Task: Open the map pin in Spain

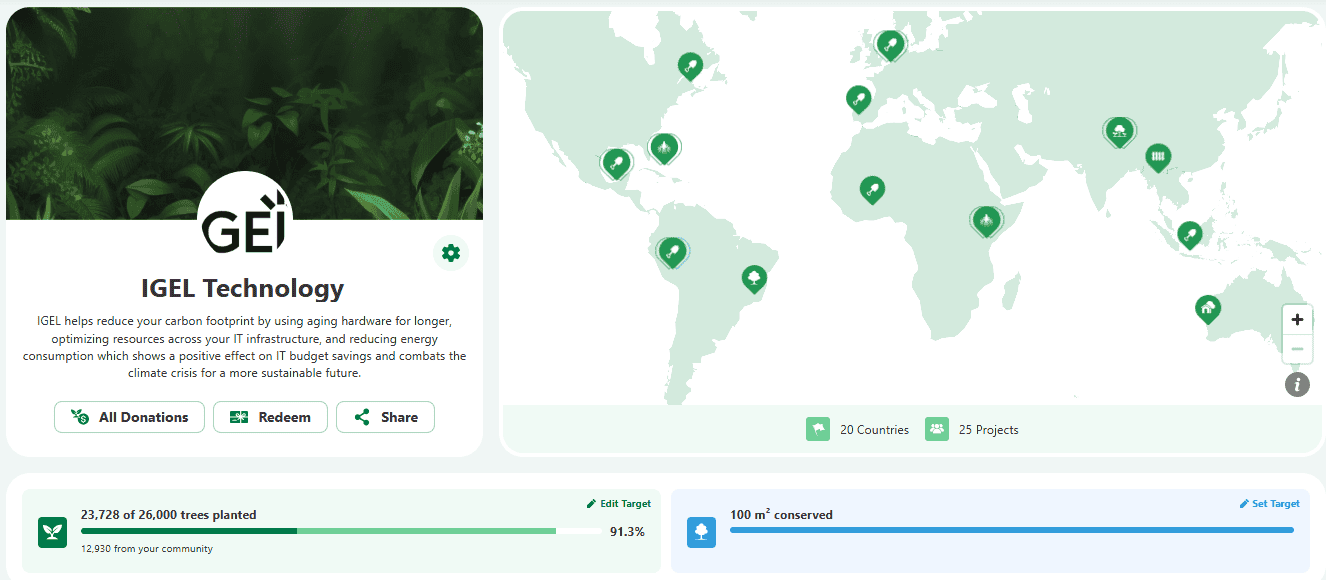Action: tap(858, 98)
